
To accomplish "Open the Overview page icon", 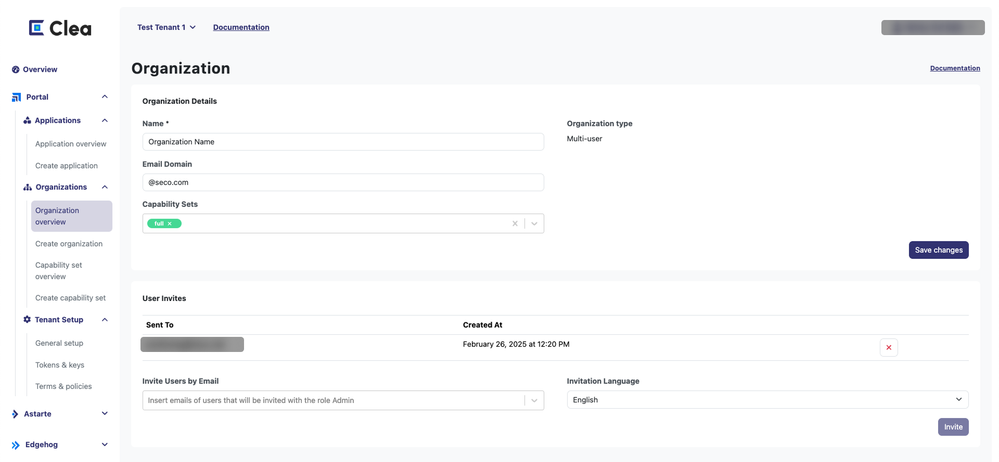I will coord(16,70).
